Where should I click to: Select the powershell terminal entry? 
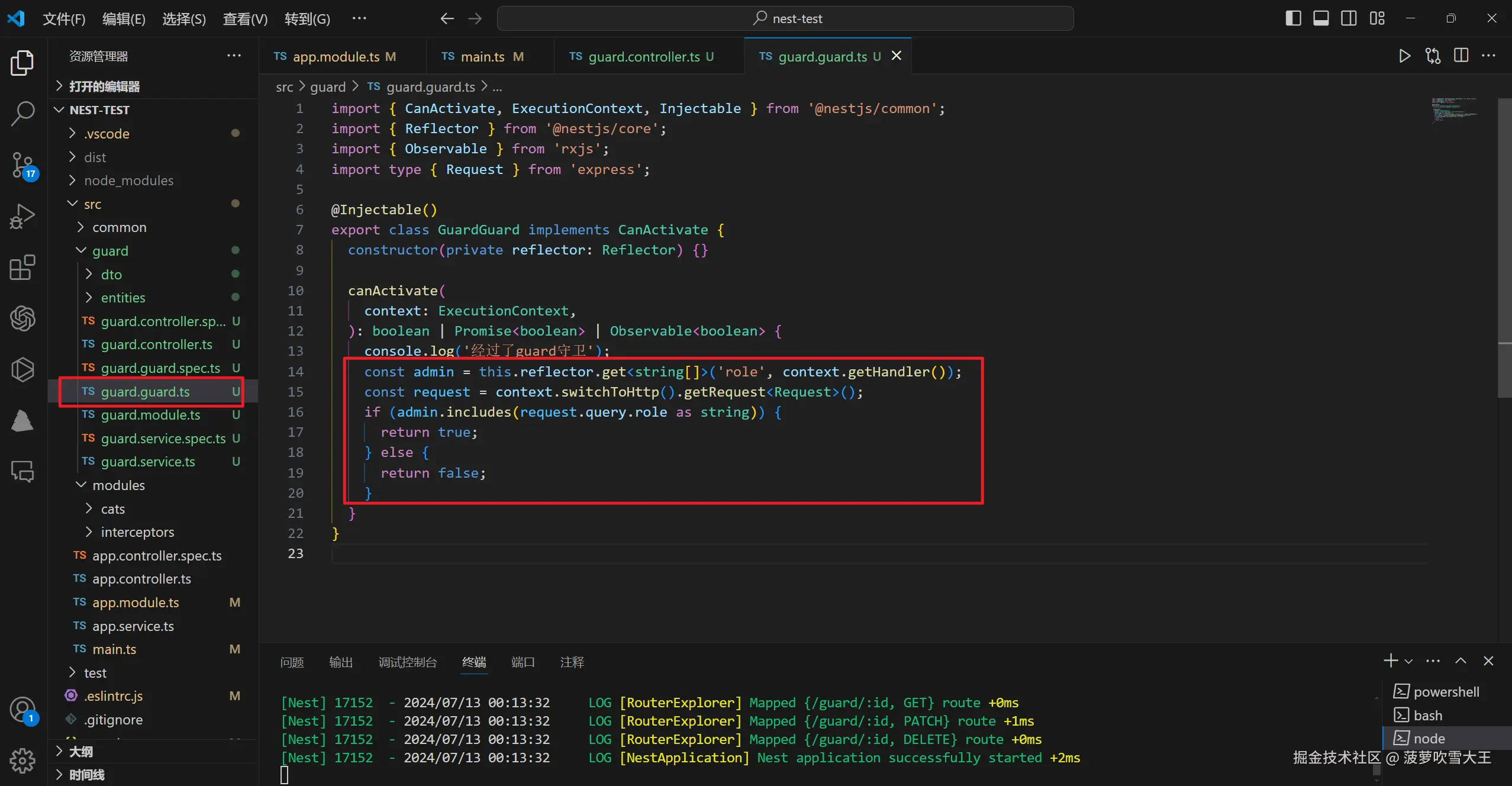click(x=1446, y=692)
